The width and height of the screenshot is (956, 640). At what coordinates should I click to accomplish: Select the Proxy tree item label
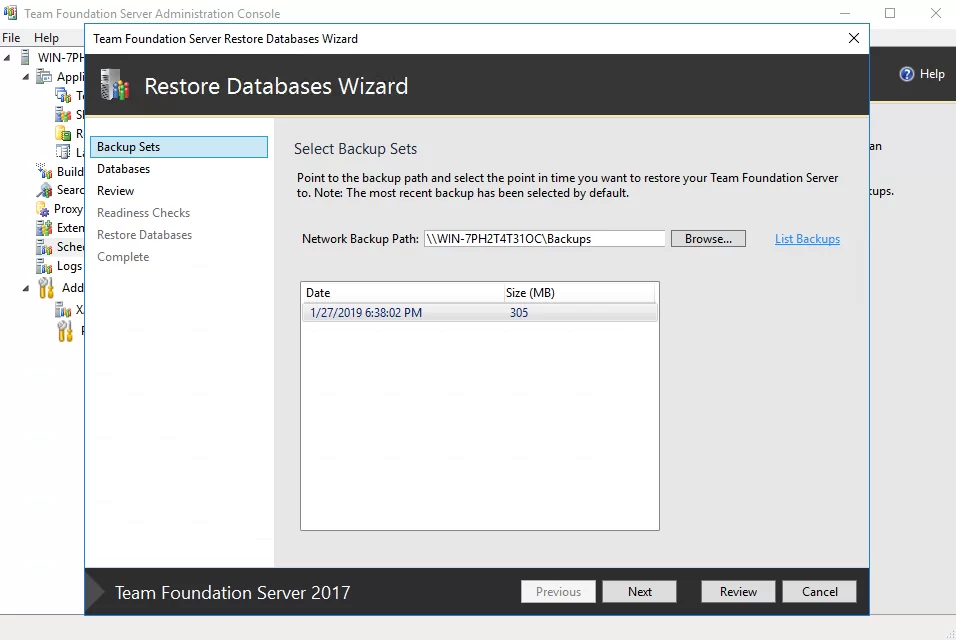click(x=68, y=209)
